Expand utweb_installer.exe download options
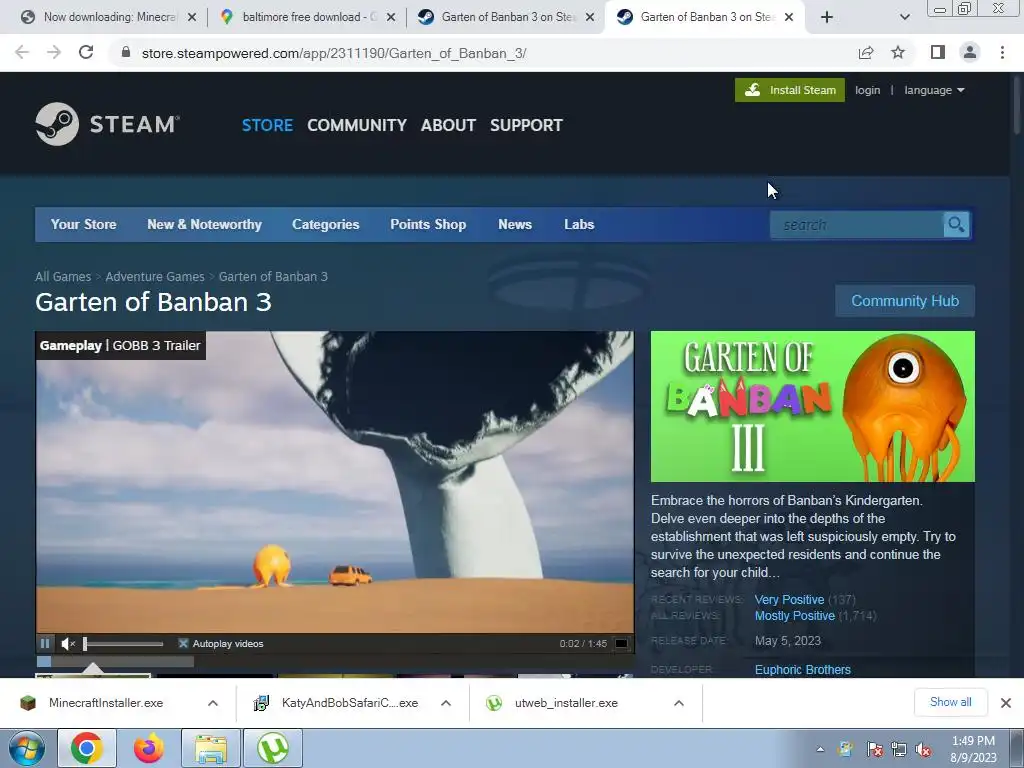Image resolution: width=1024 pixels, height=768 pixels. [x=679, y=703]
